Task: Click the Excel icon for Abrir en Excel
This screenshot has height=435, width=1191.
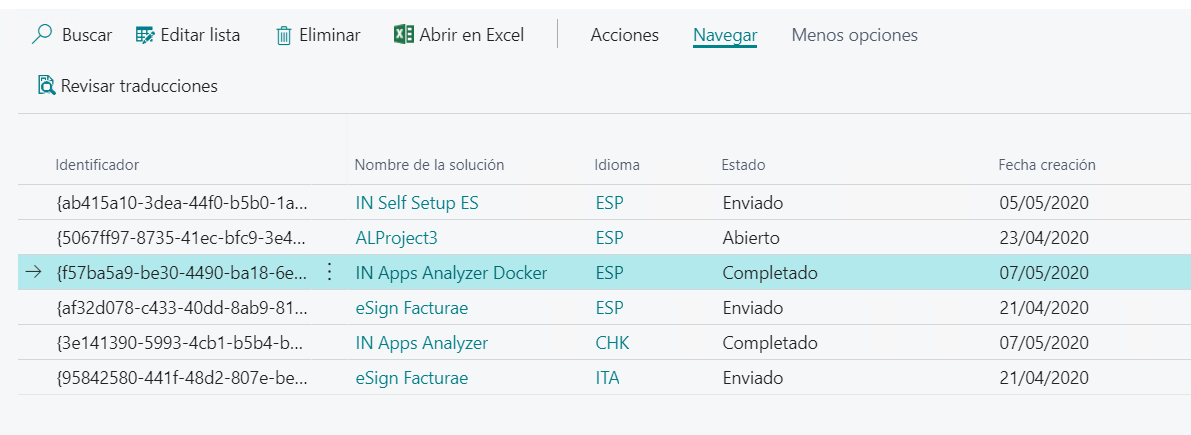Action: (403, 34)
